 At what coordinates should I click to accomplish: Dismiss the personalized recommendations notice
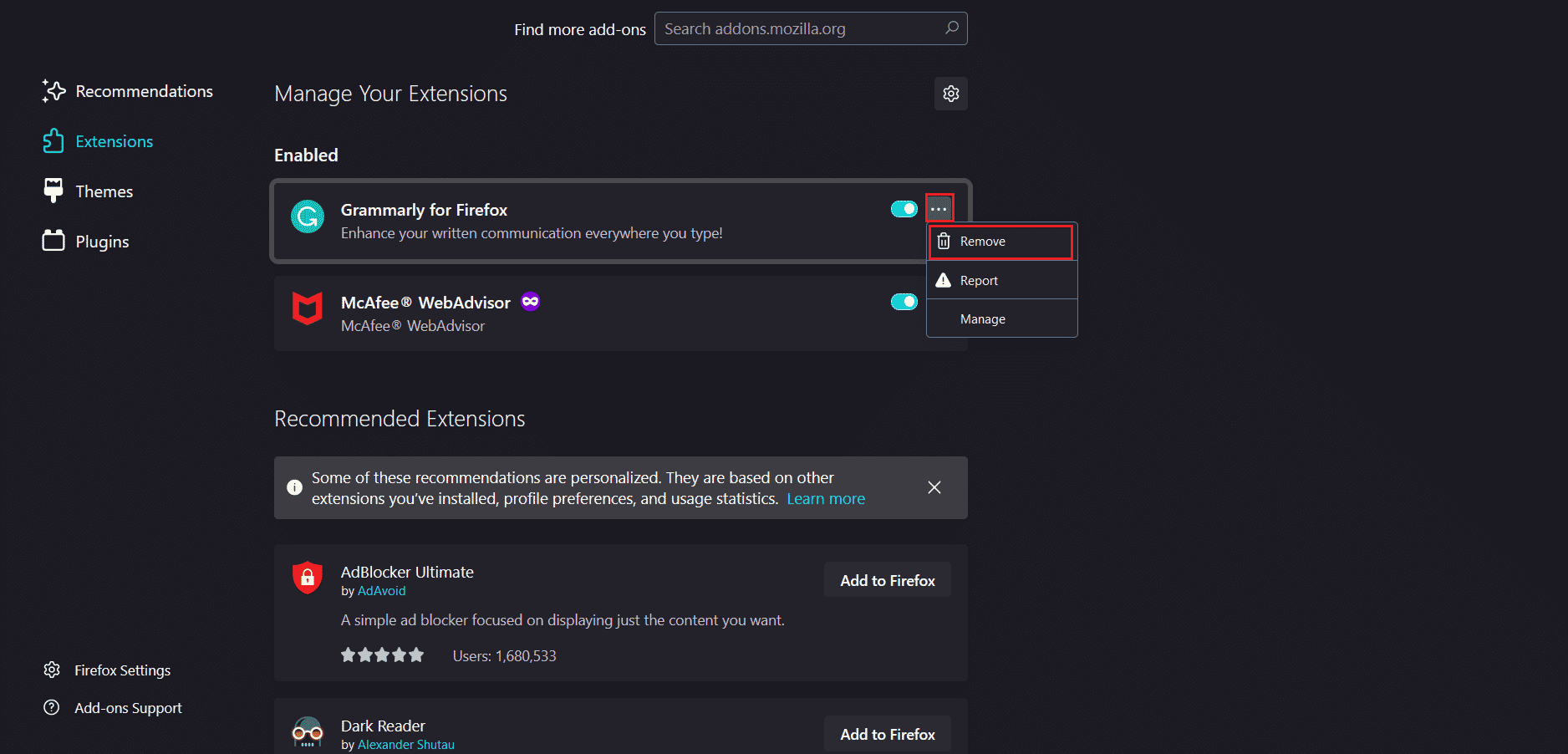(934, 487)
